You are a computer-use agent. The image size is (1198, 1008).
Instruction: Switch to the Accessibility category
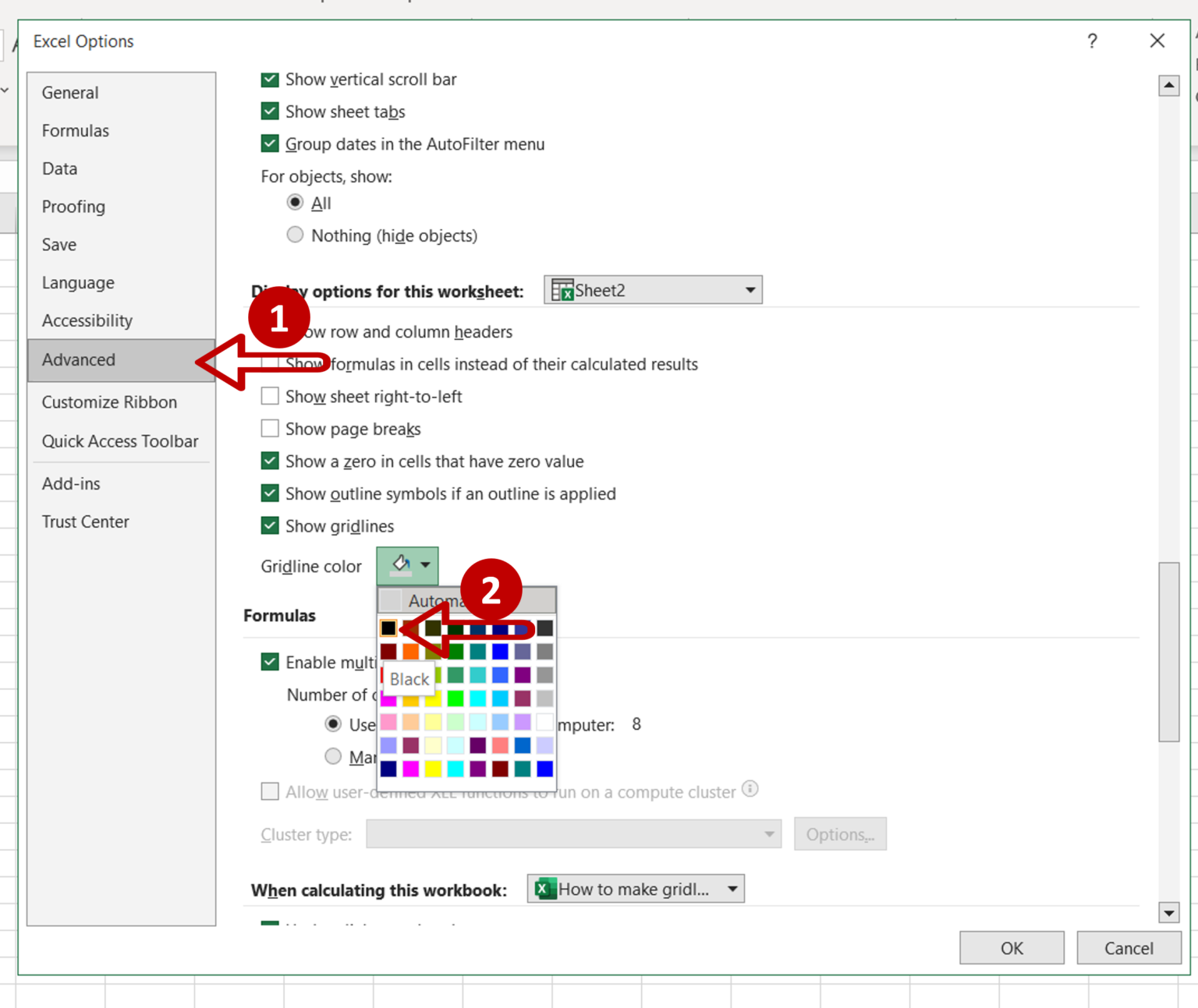[x=122, y=320]
